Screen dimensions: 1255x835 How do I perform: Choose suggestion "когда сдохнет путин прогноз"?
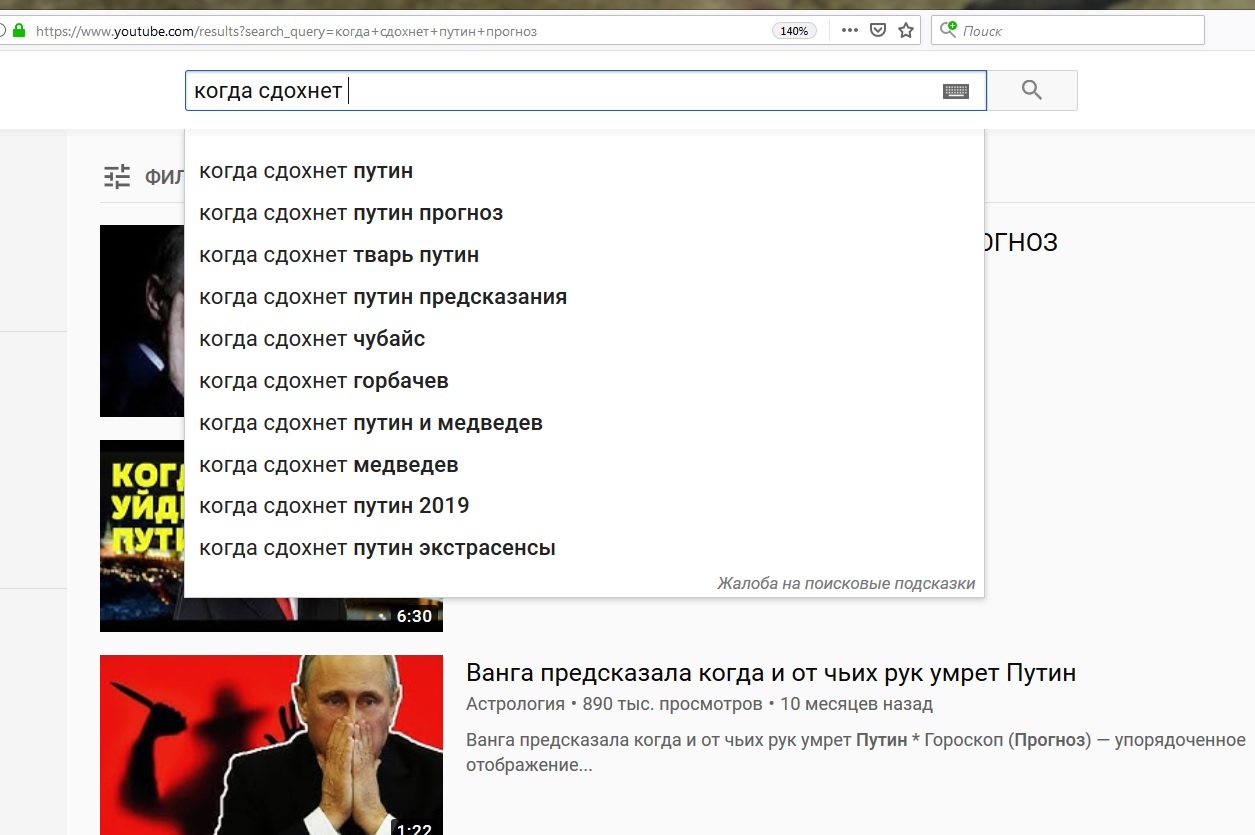click(584, 213)
